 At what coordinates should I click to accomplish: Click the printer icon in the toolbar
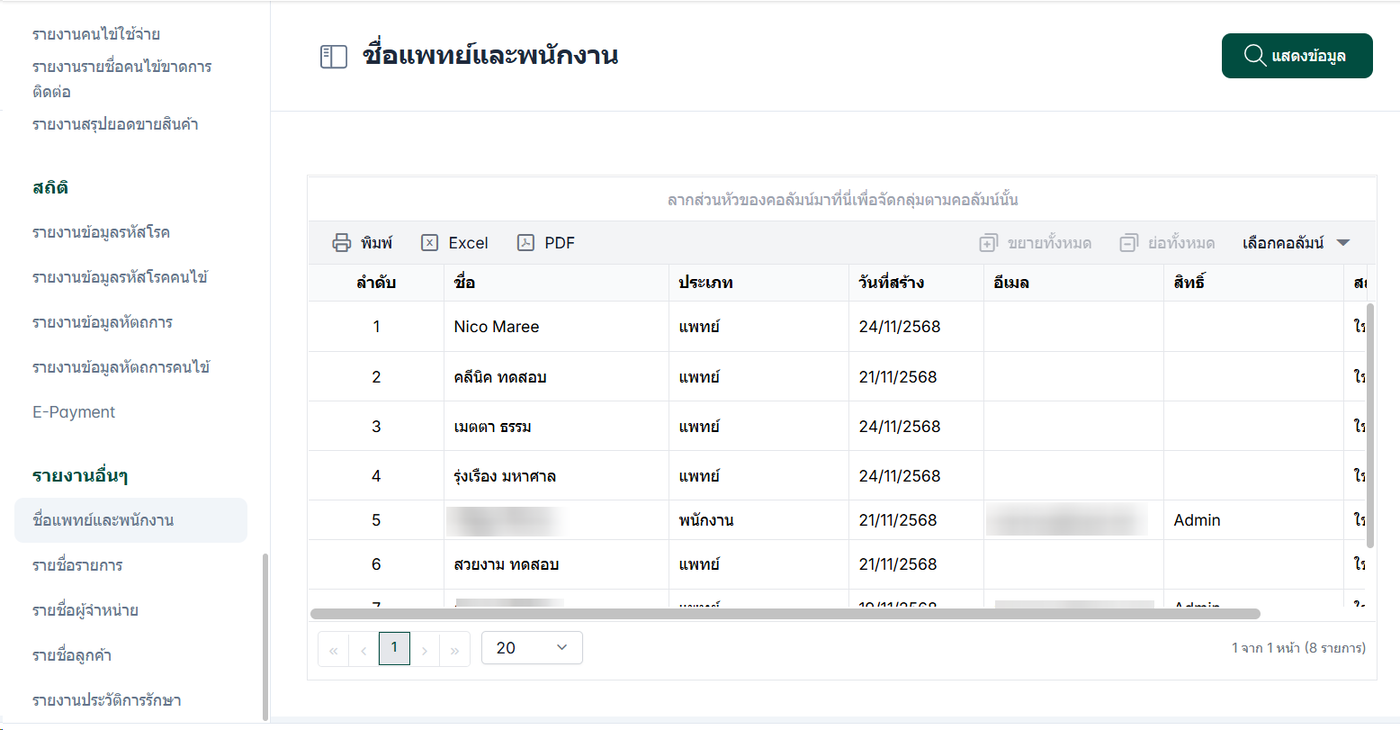342,243
